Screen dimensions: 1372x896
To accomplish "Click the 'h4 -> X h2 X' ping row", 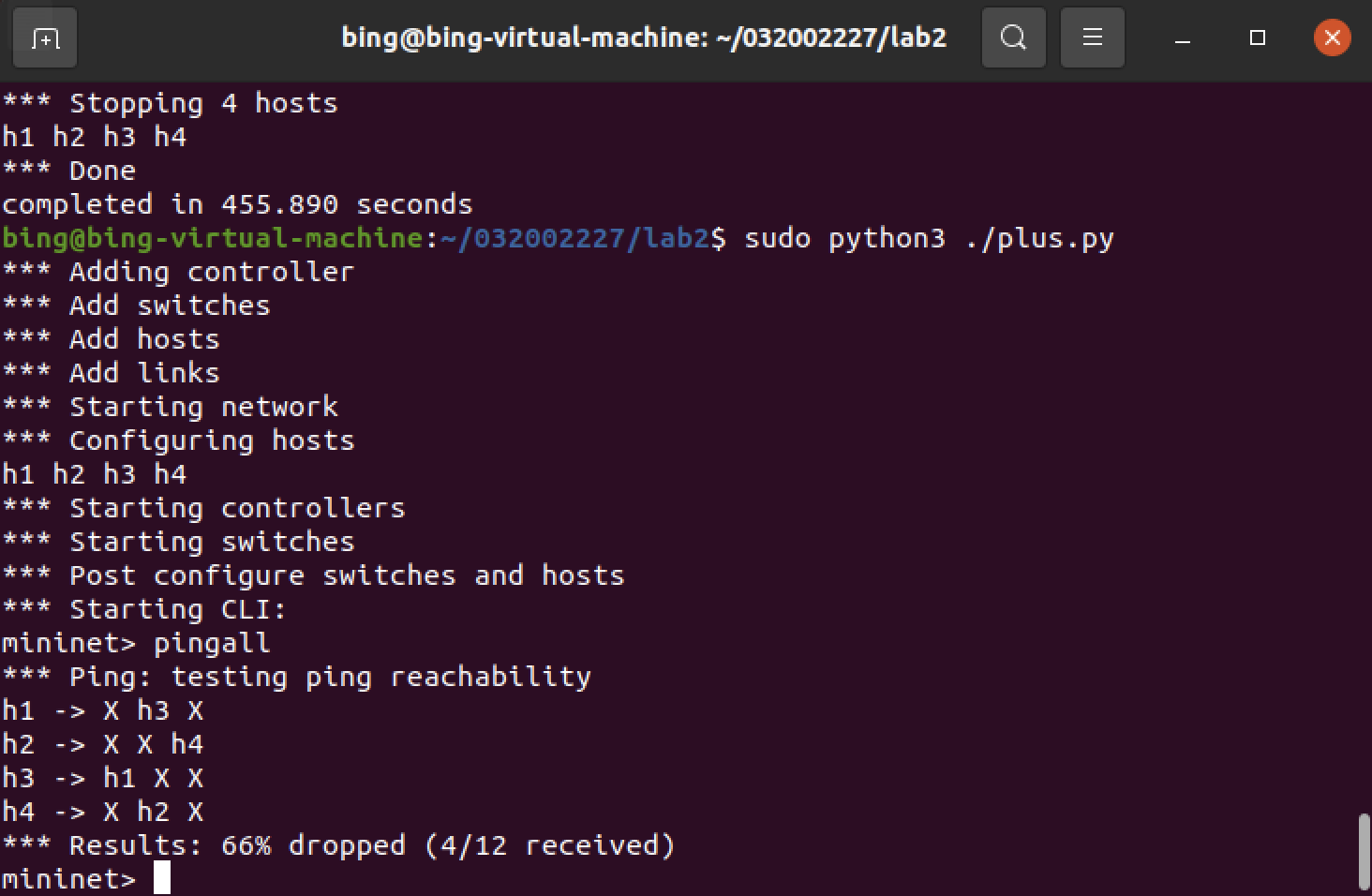I will tap(102, 812).
